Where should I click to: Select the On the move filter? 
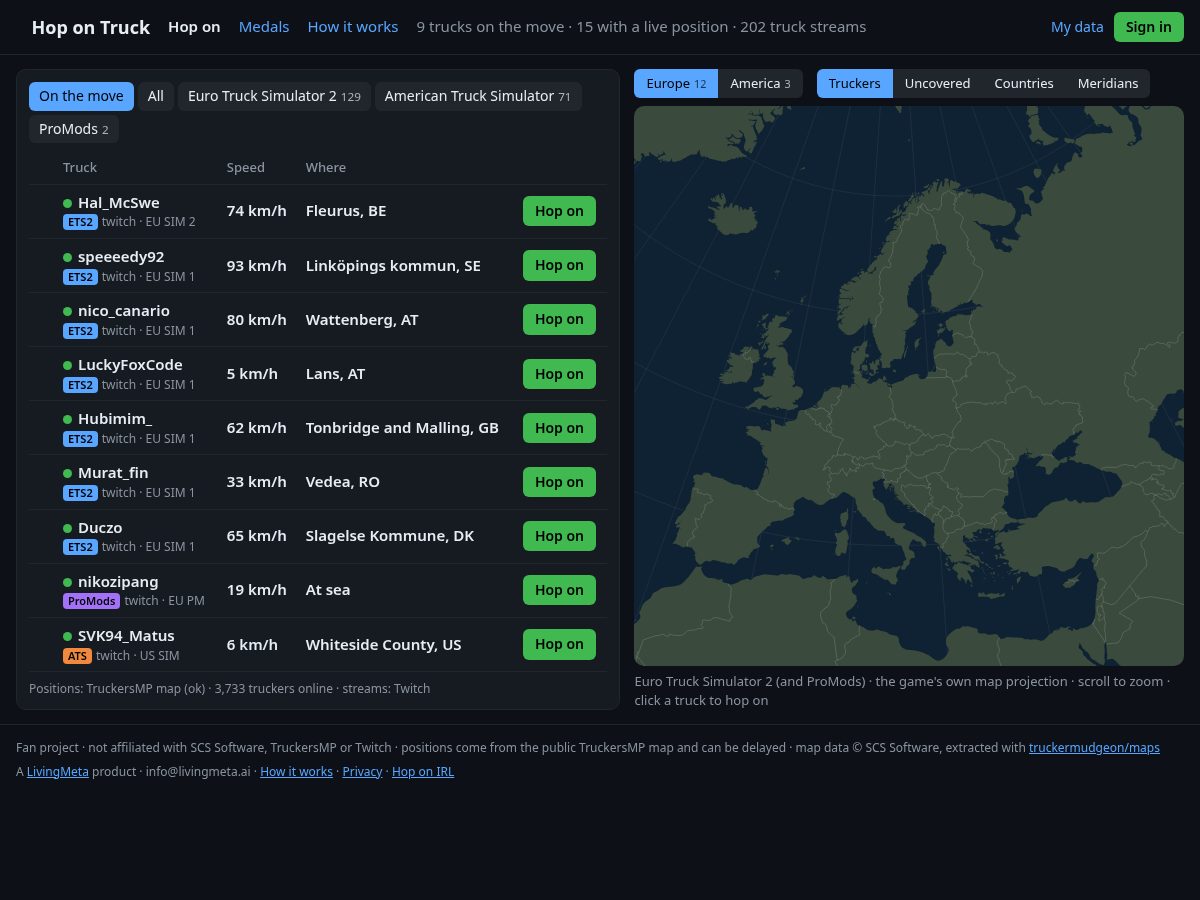(x=81, y=96)
